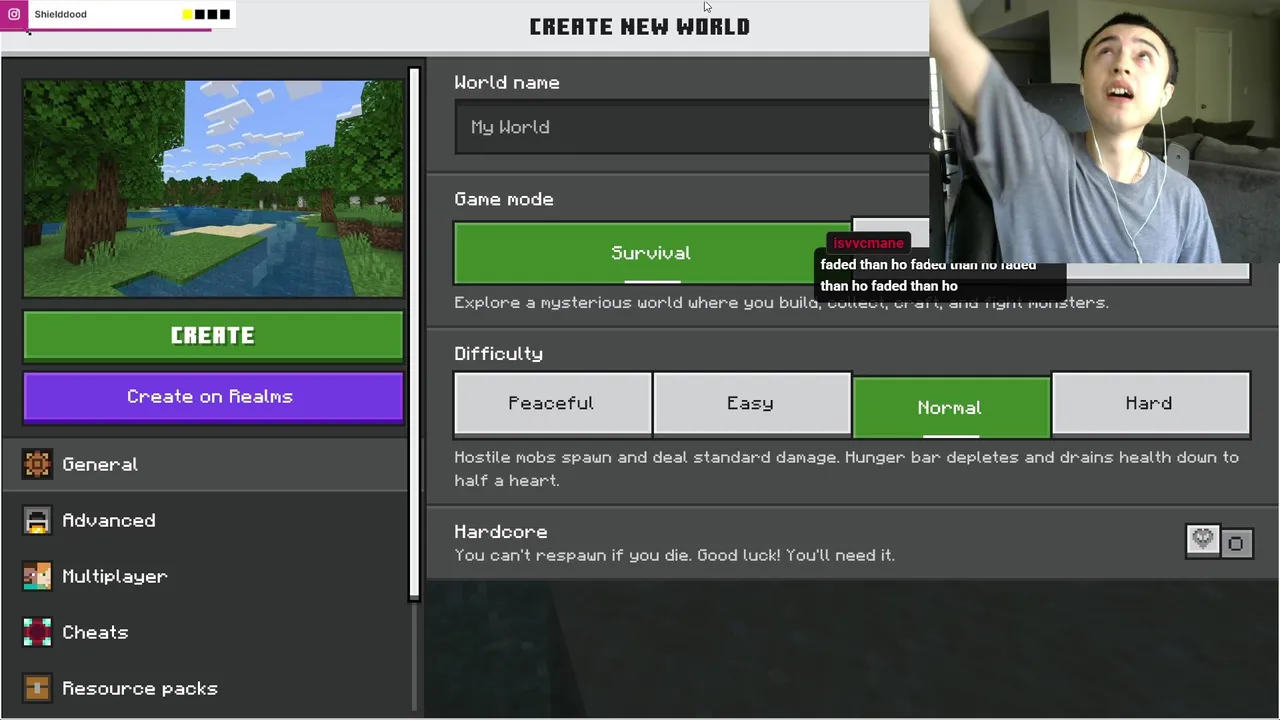
Task: Click Create on Realms button
Action: 213,397
